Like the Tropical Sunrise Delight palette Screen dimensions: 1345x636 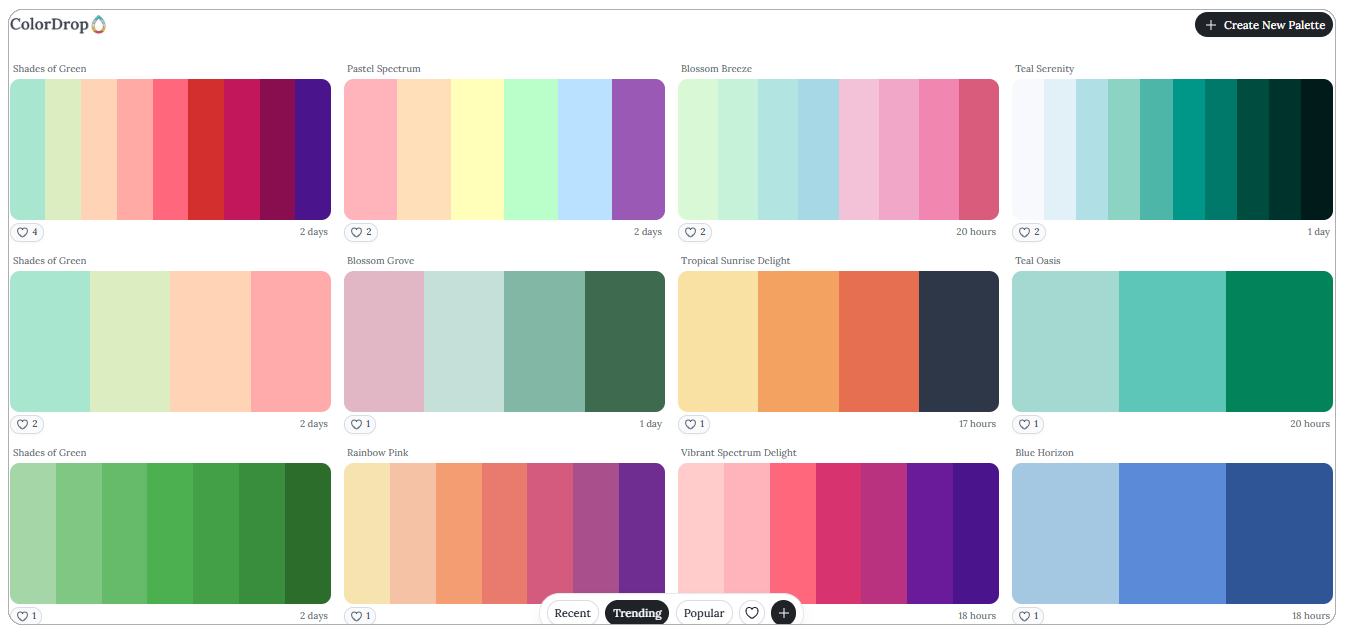coord(694,423)
